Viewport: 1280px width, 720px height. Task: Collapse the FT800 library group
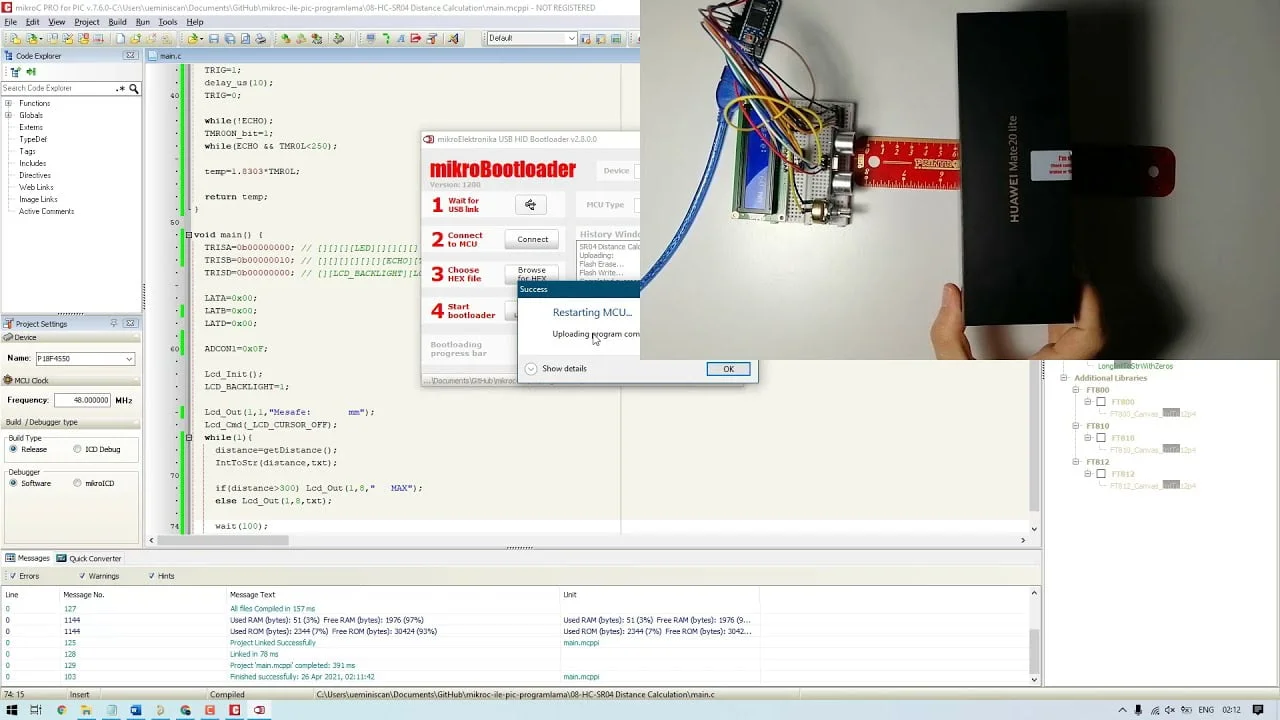tap(1077, 390)
